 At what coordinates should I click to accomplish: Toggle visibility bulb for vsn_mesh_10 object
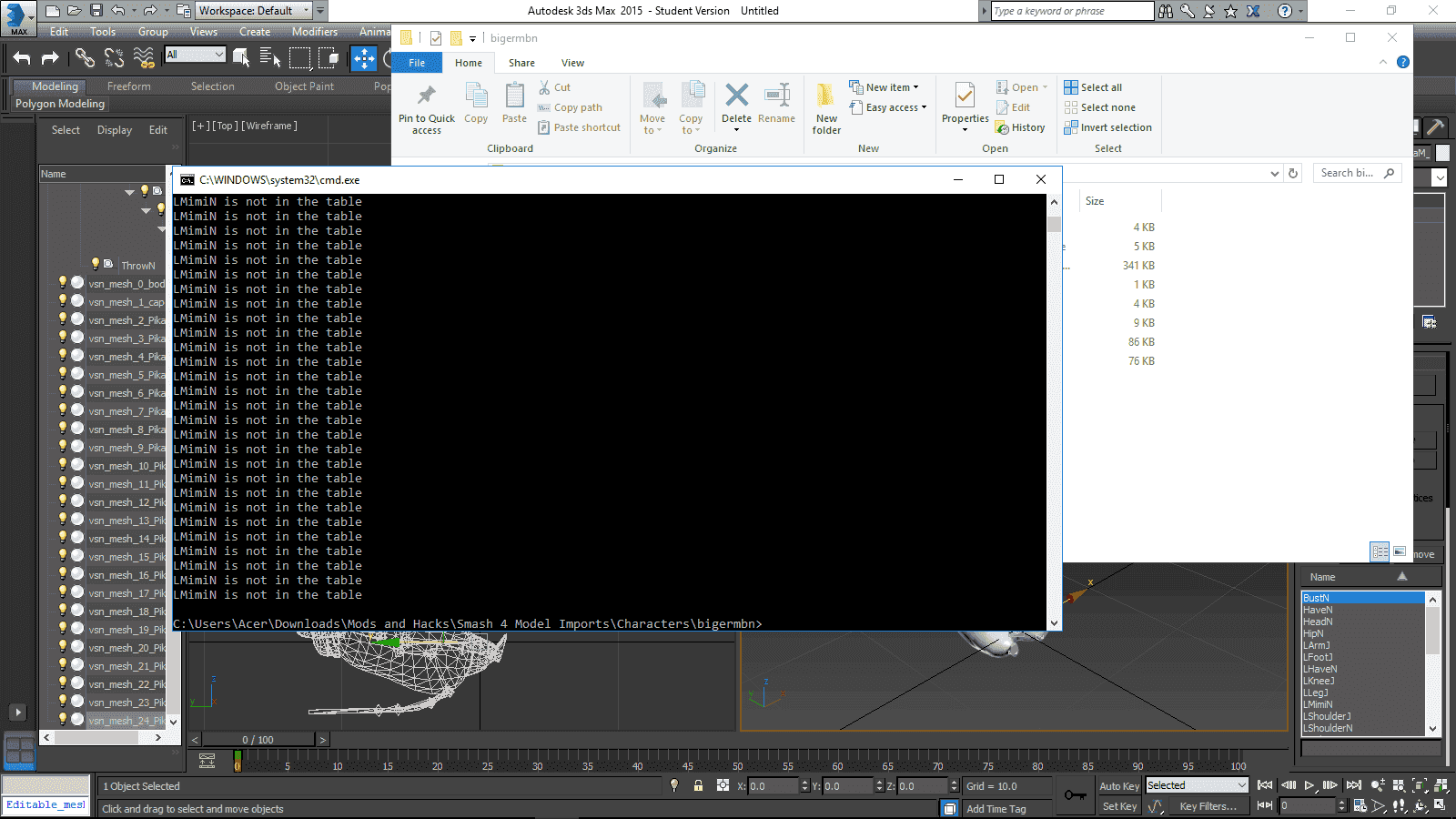pos(63,464)
